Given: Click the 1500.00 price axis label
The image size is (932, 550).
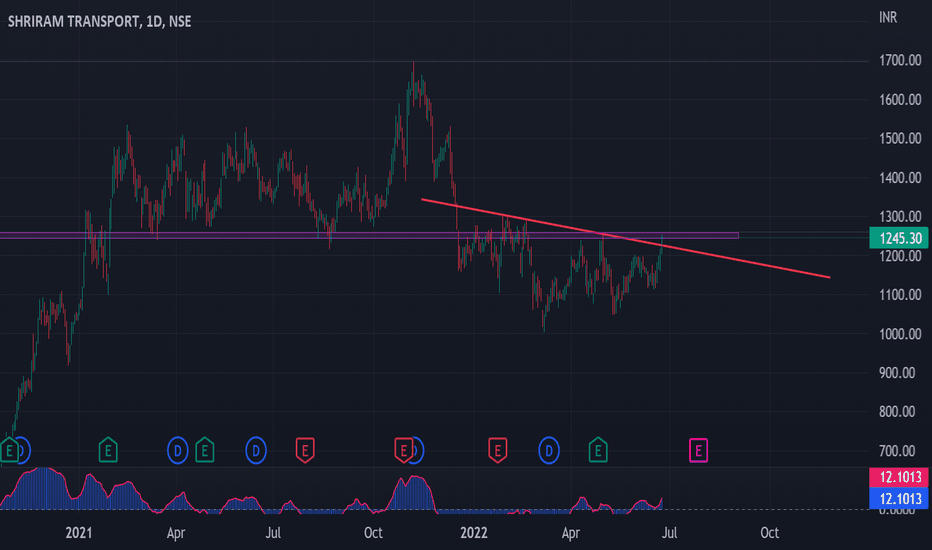Looking at the screenshot, I should (900, 139).
